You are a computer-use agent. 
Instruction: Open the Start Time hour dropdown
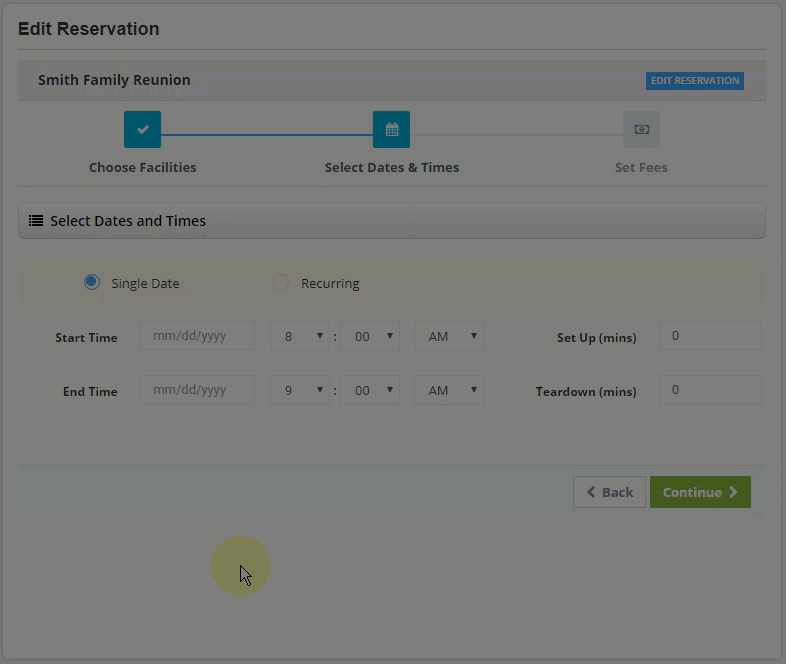coord(300,336)
